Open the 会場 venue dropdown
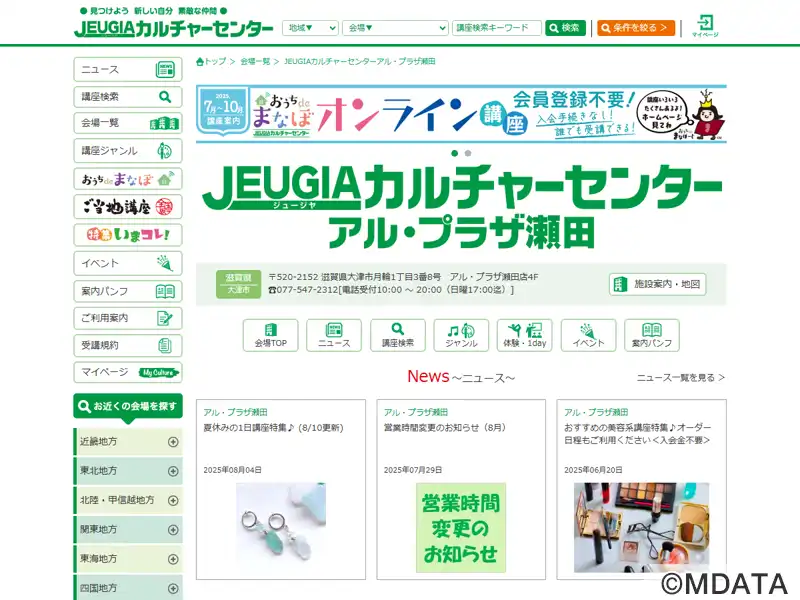Viewport: 800px width, 600px height. (395, 28)
